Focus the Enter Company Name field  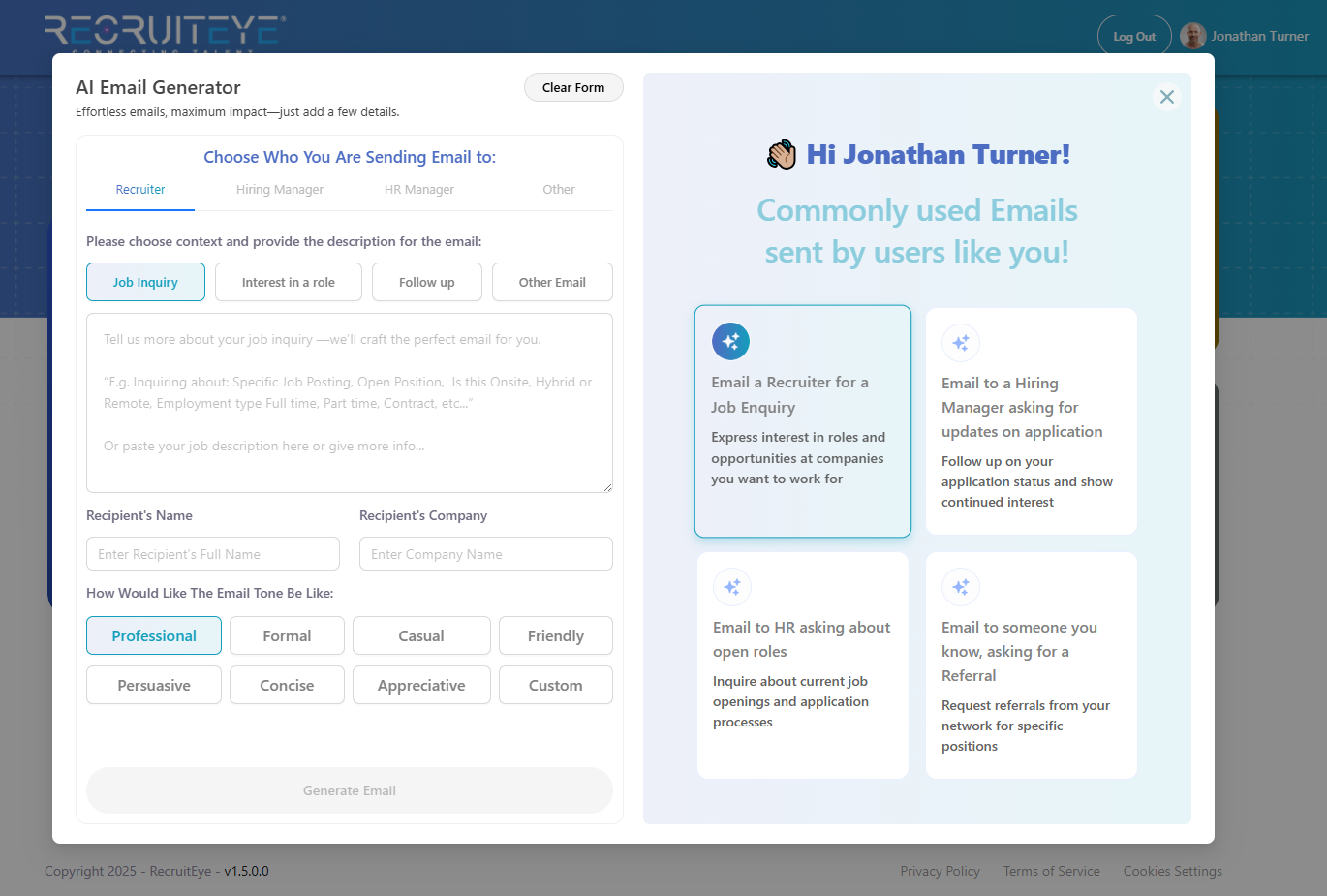(485, 554)
